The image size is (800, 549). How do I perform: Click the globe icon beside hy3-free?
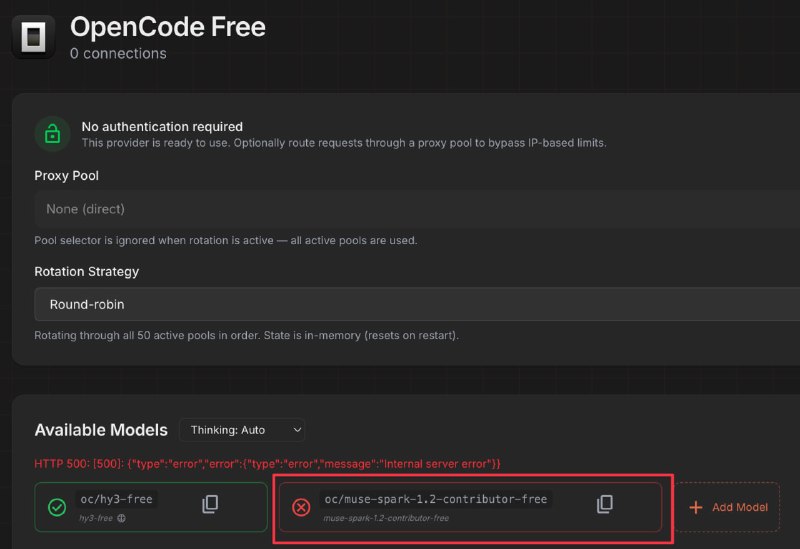click(121, 518)
